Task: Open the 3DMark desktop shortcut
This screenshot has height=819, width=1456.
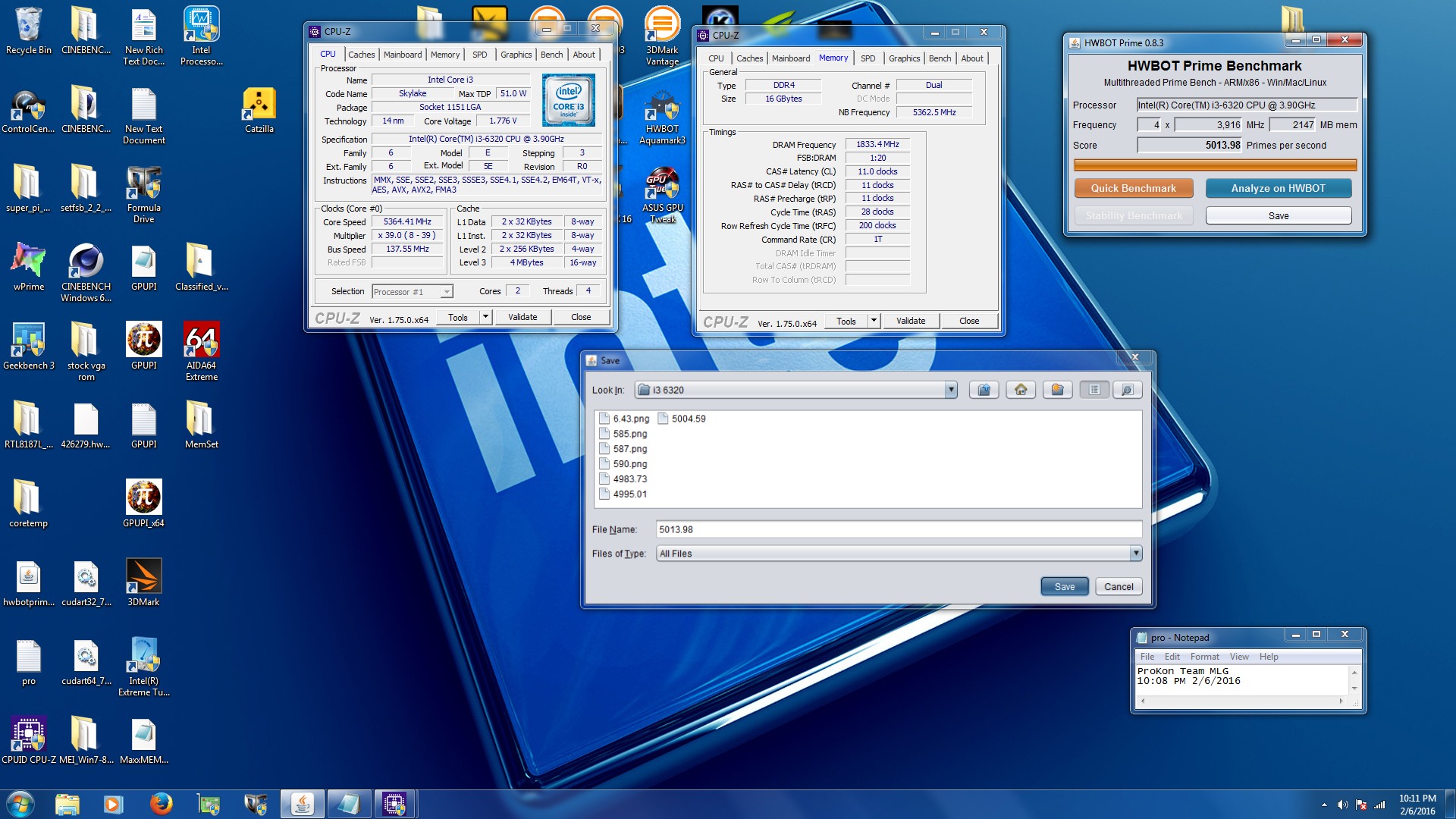Action: [143, 584]
